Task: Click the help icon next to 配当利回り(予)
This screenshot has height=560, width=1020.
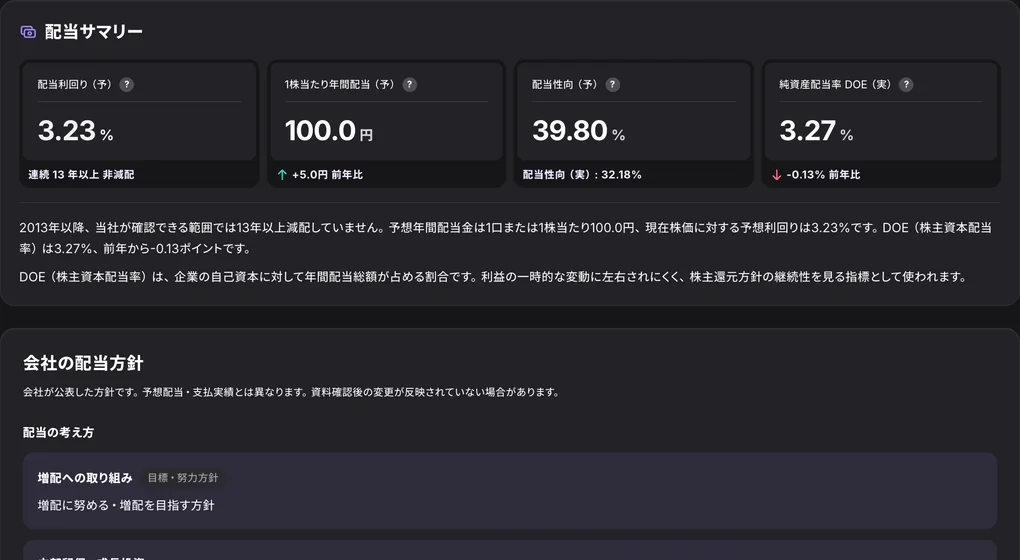Action: 127,85
